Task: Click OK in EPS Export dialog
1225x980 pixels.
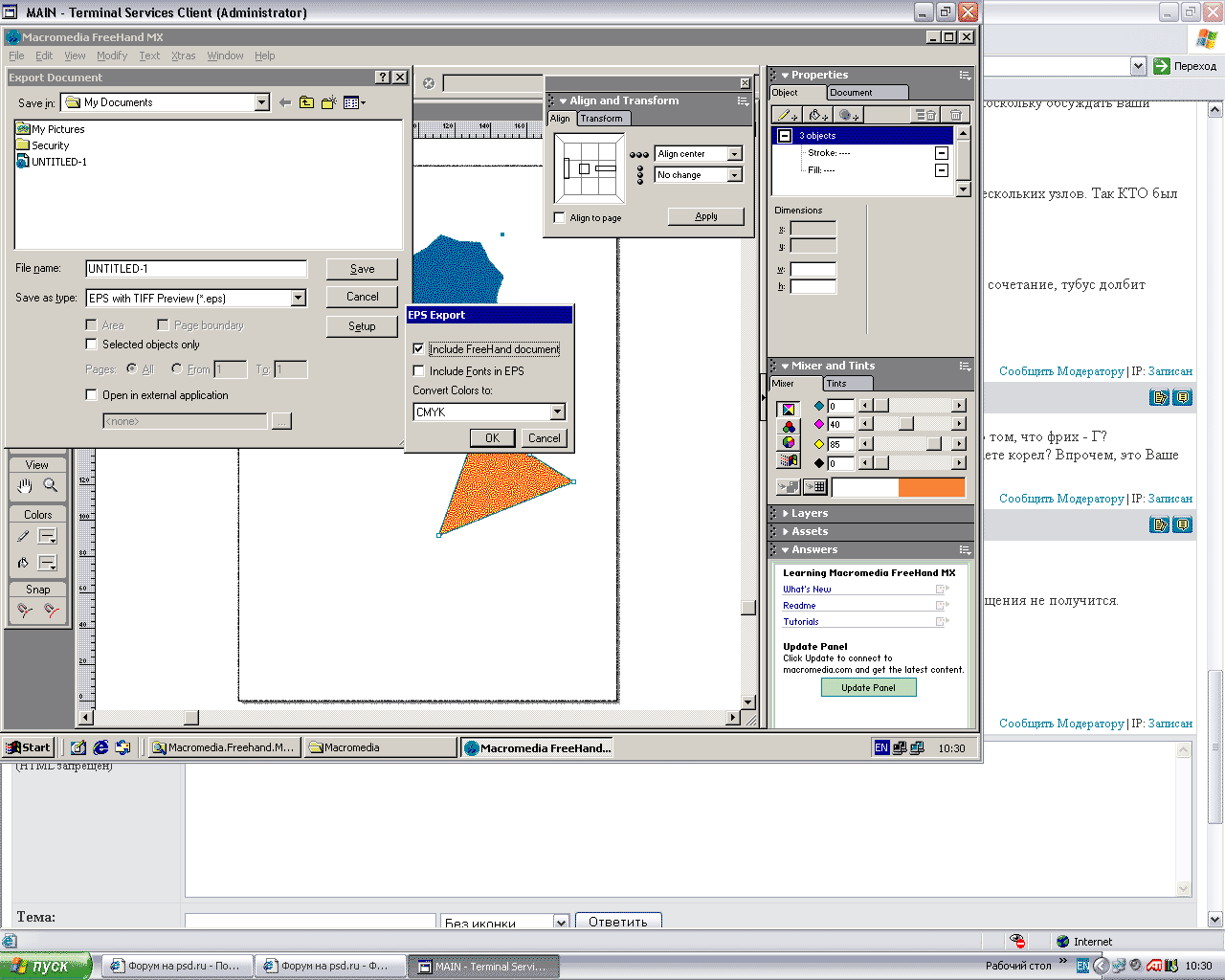Action: pyautogui.click(x=493, y=438)
